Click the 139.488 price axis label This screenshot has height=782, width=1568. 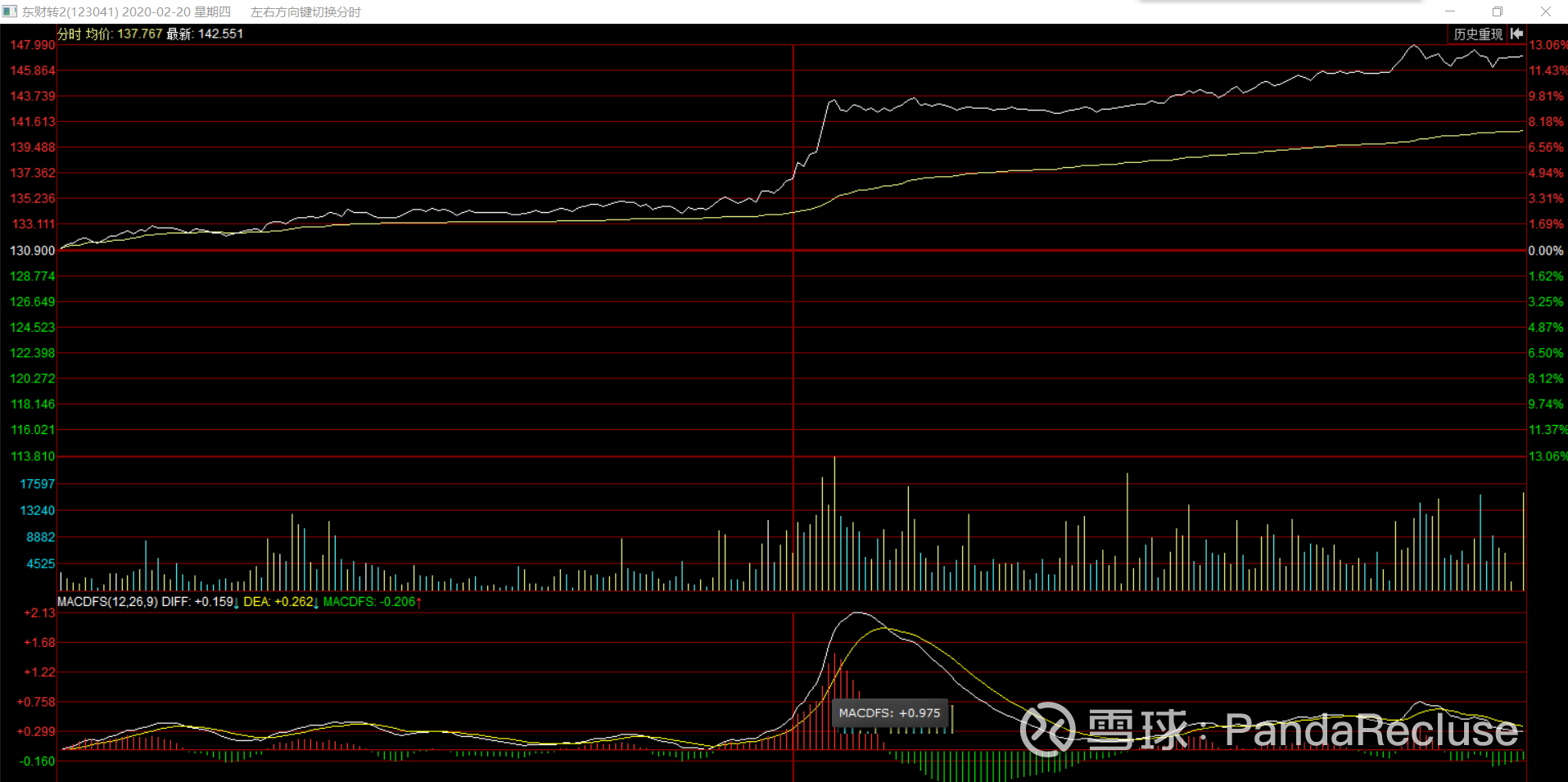pyautogui.click(x=32, y=147)
